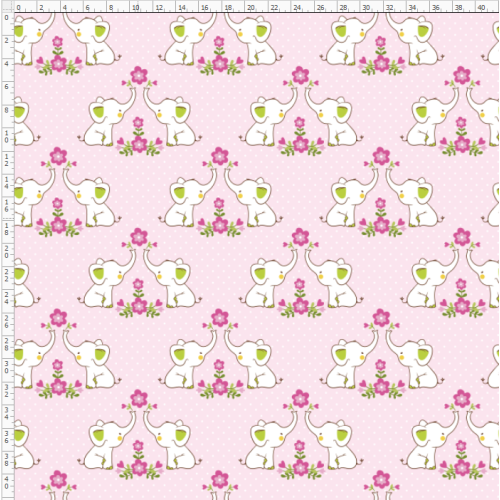
Task: Click the 10 mark on horizontal ruler
Action: pos(136,7)
